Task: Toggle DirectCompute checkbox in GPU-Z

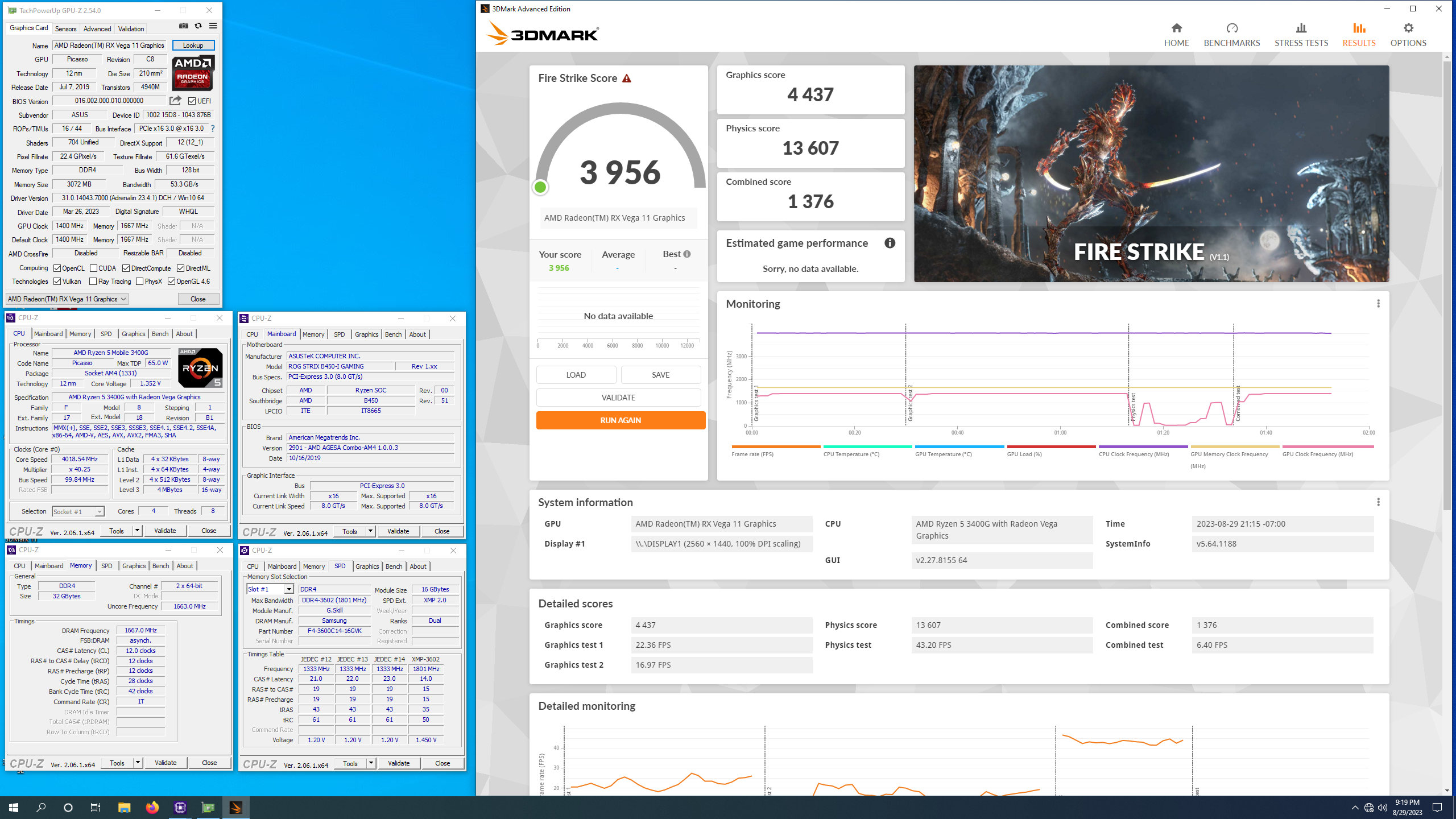Action: coord(126,268)
